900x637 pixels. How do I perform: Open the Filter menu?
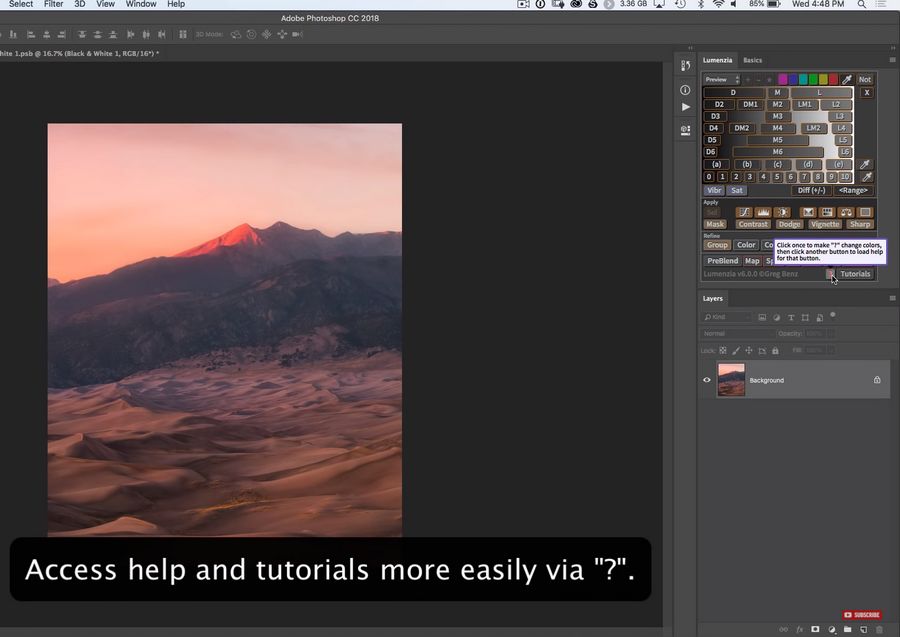point(53,4)
